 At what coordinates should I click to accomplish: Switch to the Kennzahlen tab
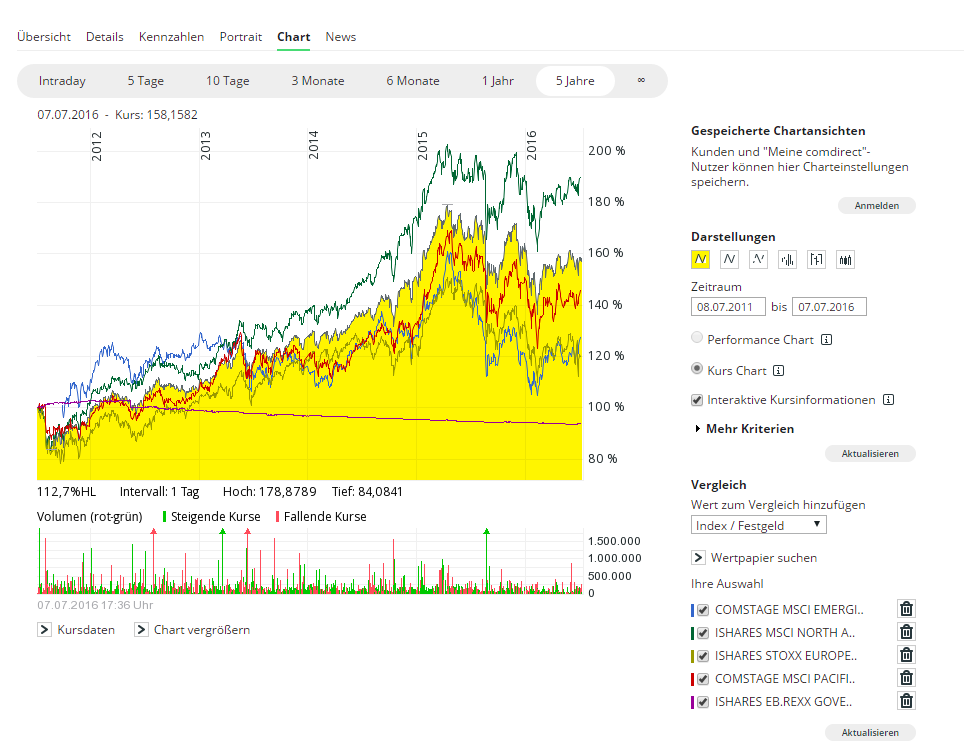(x=171, y=37)
